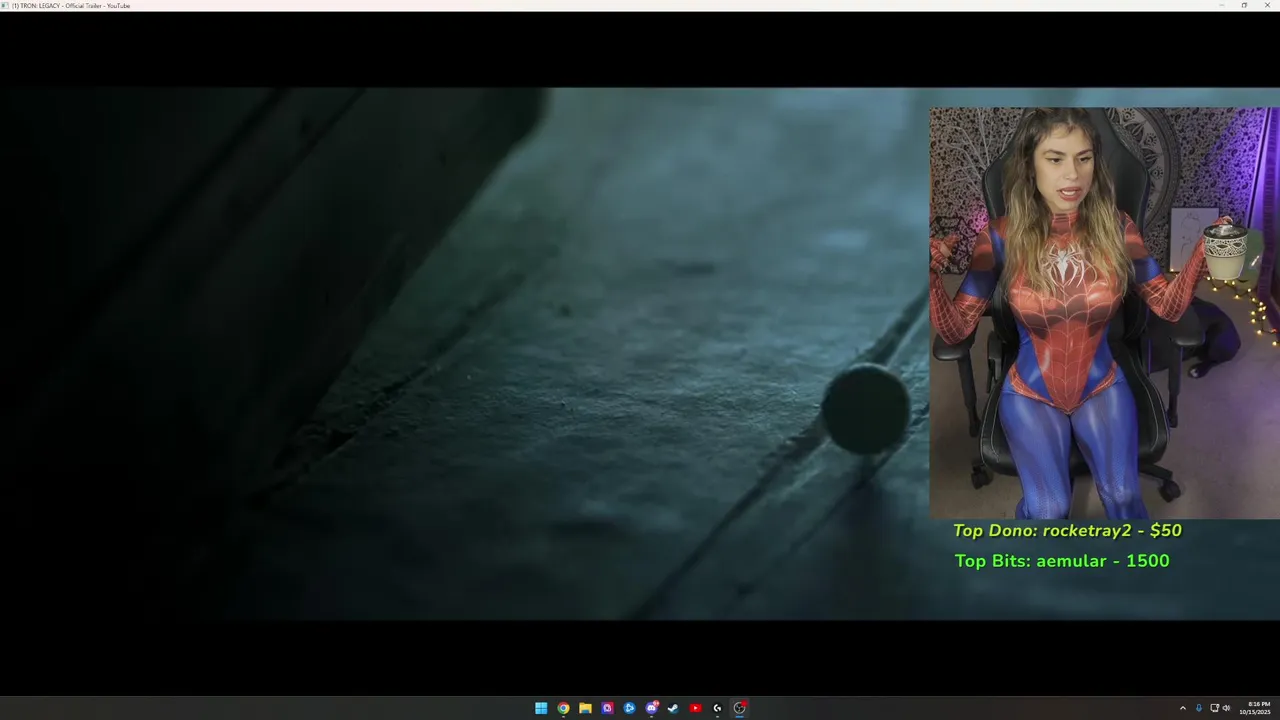Expand the hidden system tray icons chevron

coord(1183,708)
